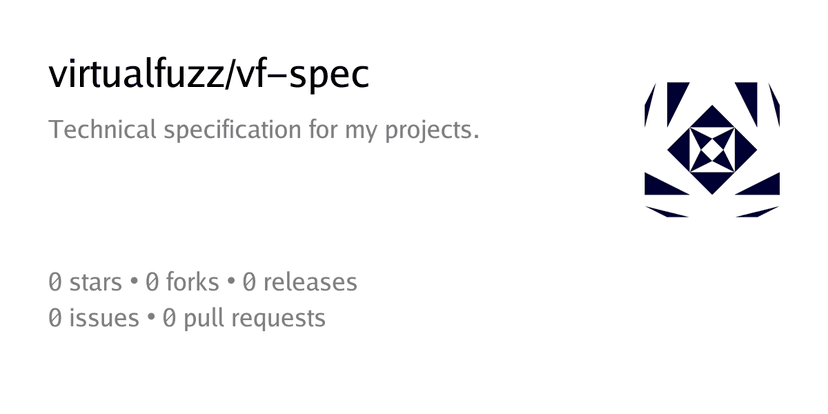The width and height of the screenshot is (828, 414).
Task: Click the "virtualfuzz" owner name in the title
Action: tap(134, 76)
